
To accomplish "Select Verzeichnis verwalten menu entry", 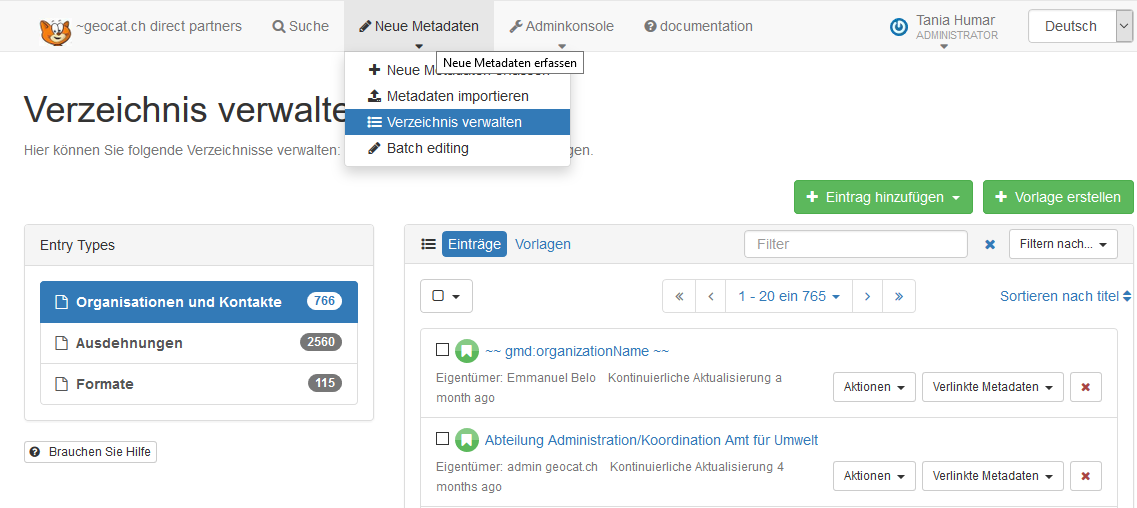I will click(458, 122).
